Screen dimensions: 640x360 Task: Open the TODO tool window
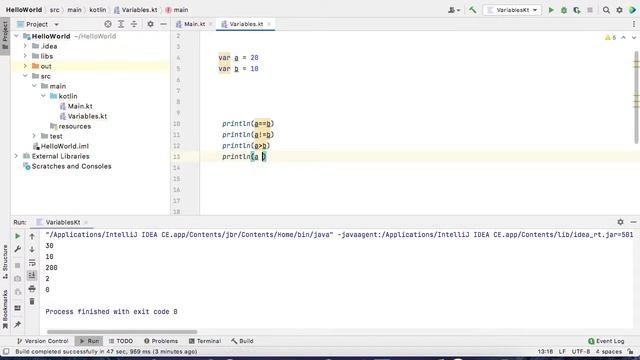(x=121, y=341)
